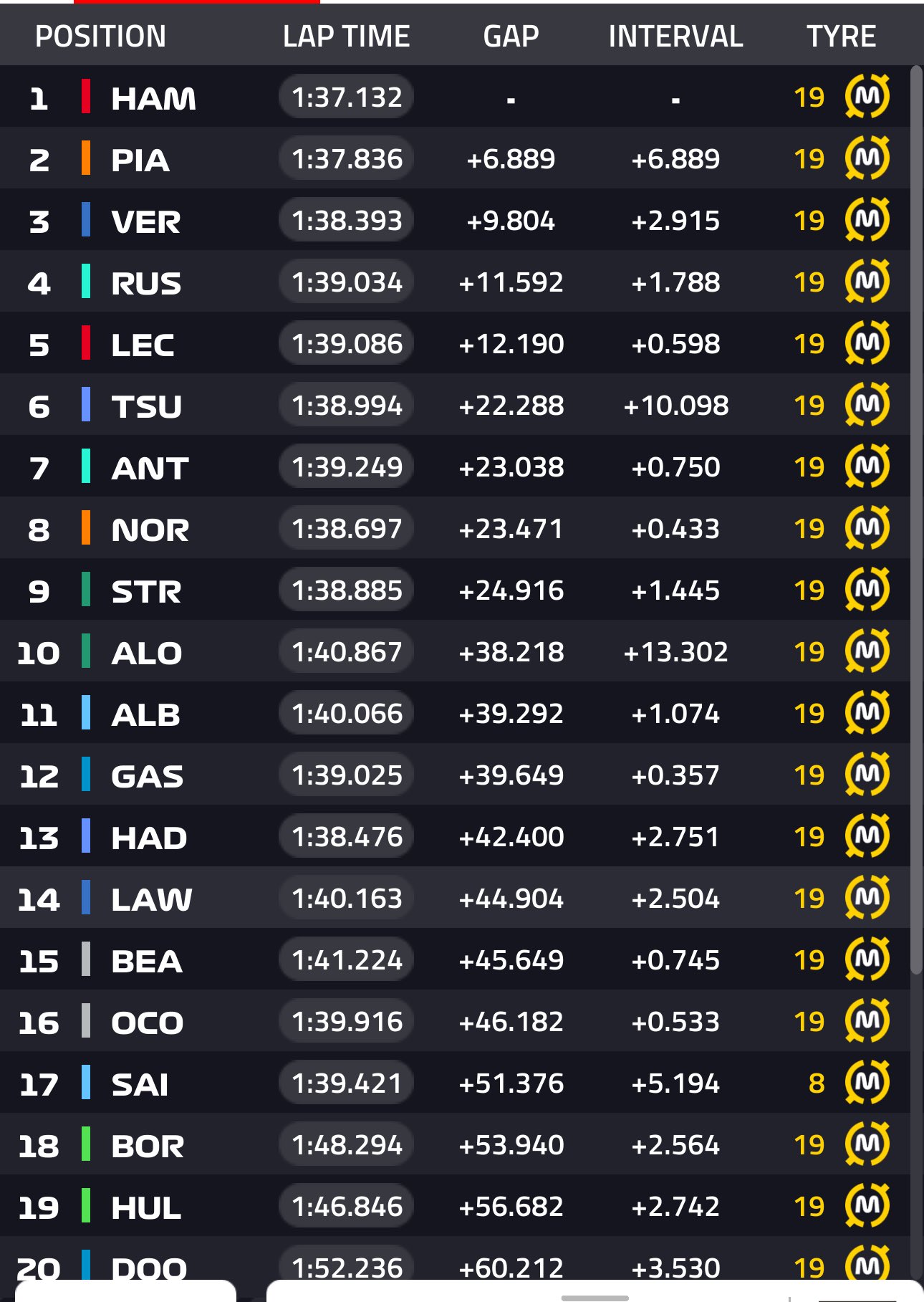The width and height of the screenshot is (924, 1302).
Task: Click the TYRE column header
Action: [x=842, y=36]
